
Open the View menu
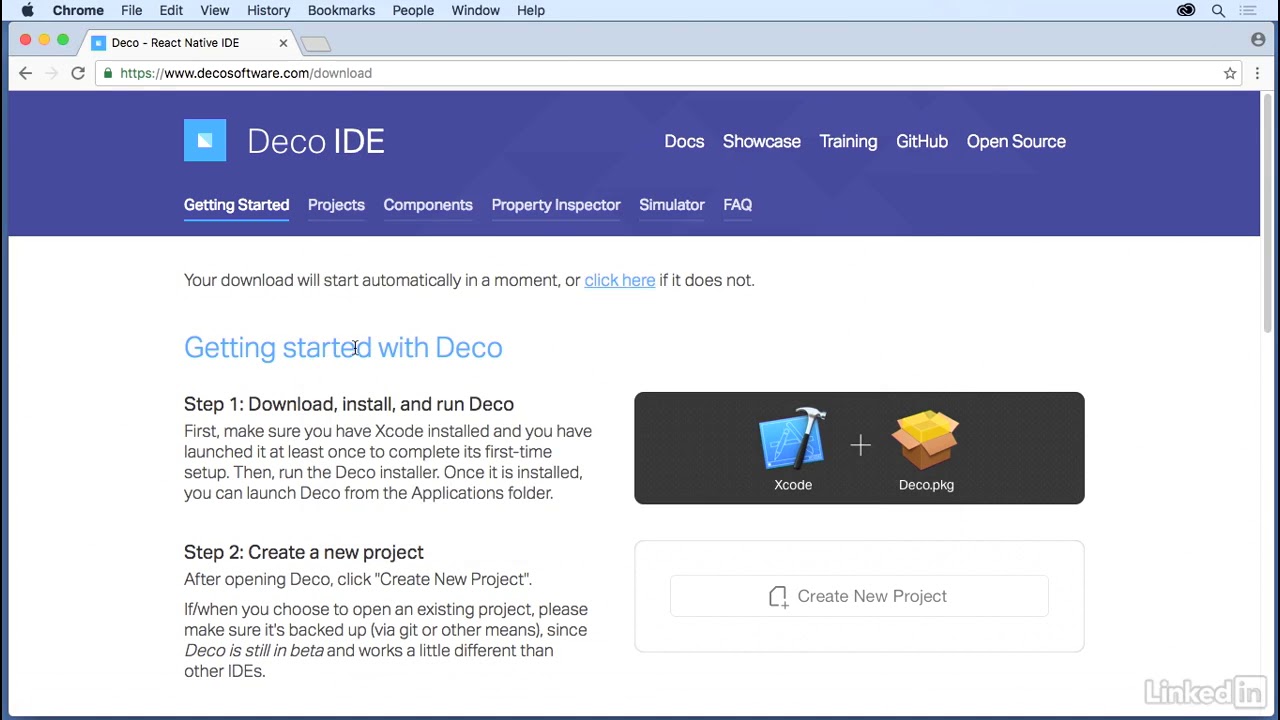click(x=215, y=10)
